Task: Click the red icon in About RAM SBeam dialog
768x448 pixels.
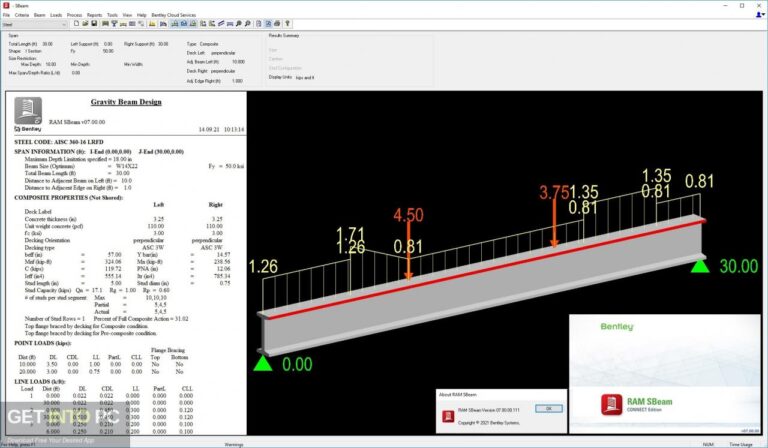Action: 448,416
